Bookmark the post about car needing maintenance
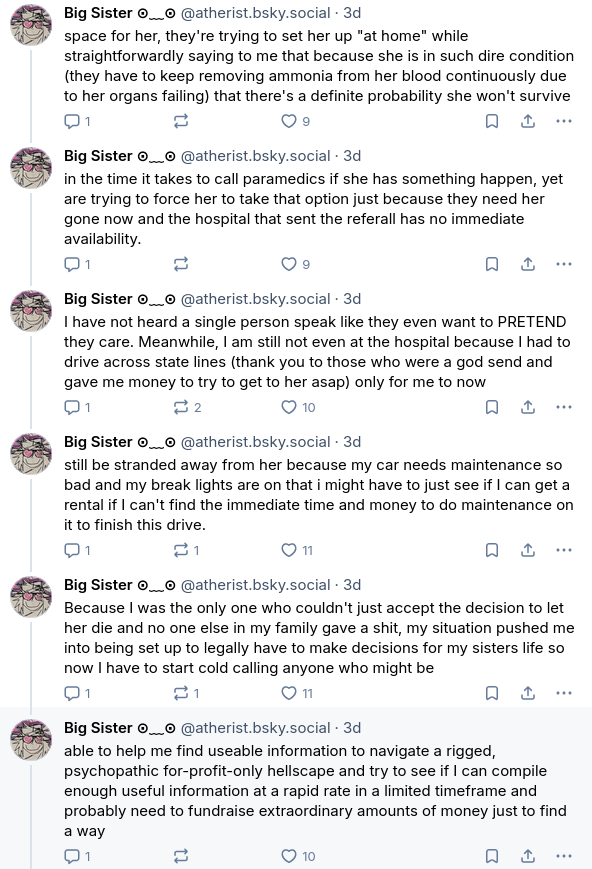 click(492, 550)
